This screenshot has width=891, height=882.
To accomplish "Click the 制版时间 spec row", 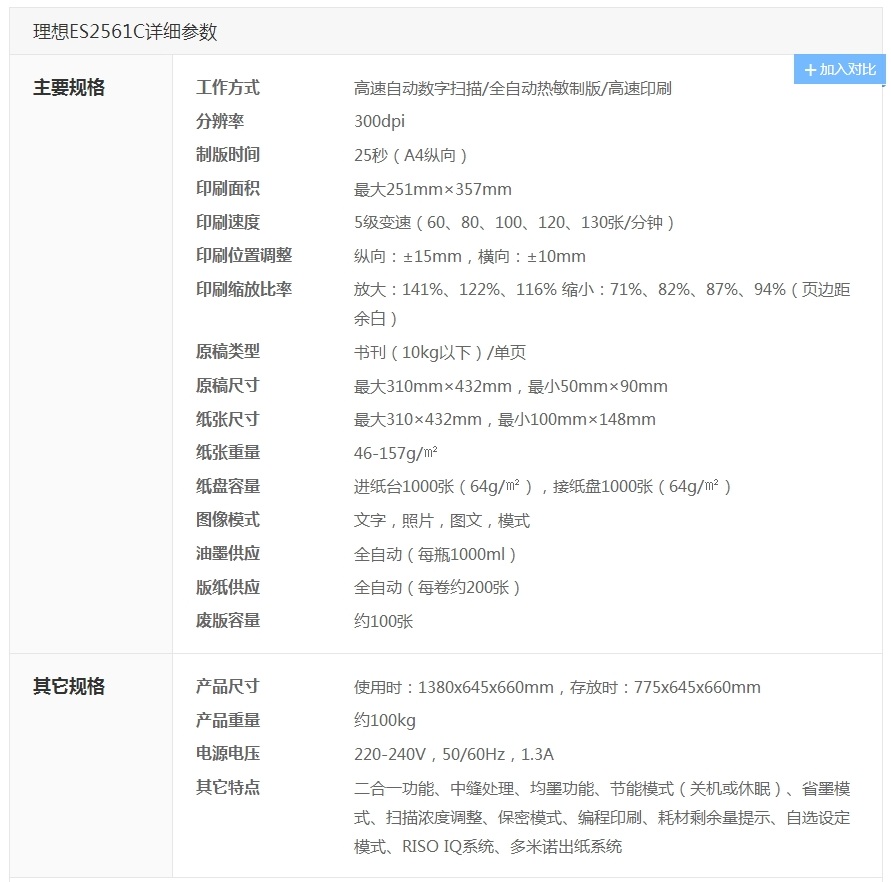I will point(227,155).
